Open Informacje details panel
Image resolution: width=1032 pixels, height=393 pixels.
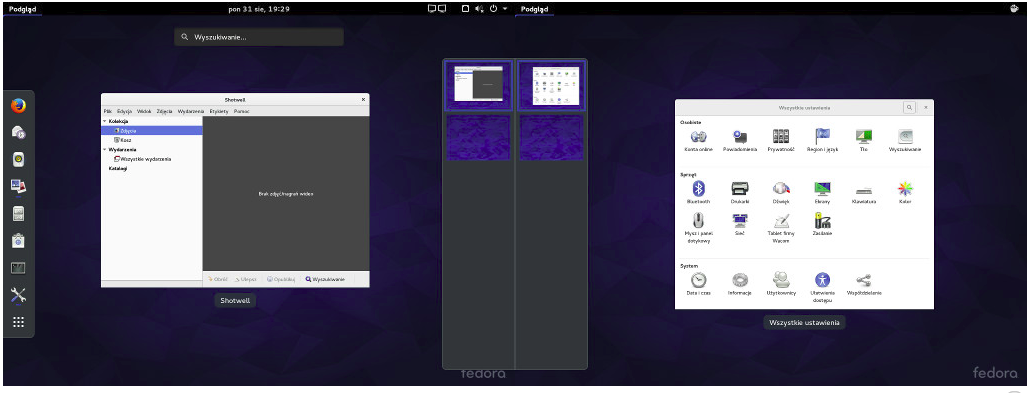point(740,284)
